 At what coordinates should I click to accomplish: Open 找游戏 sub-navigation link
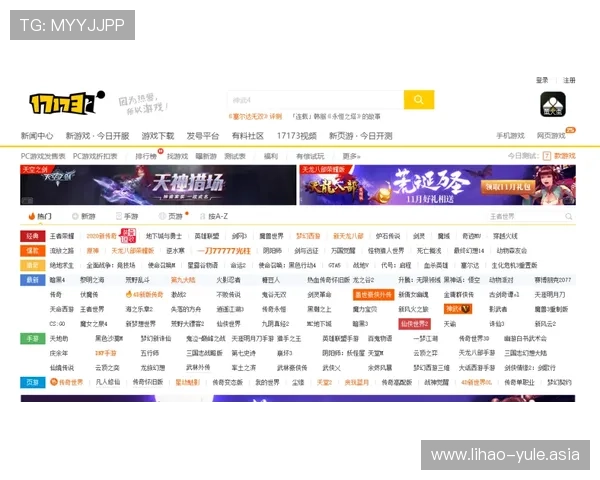[x=177, y=156]
